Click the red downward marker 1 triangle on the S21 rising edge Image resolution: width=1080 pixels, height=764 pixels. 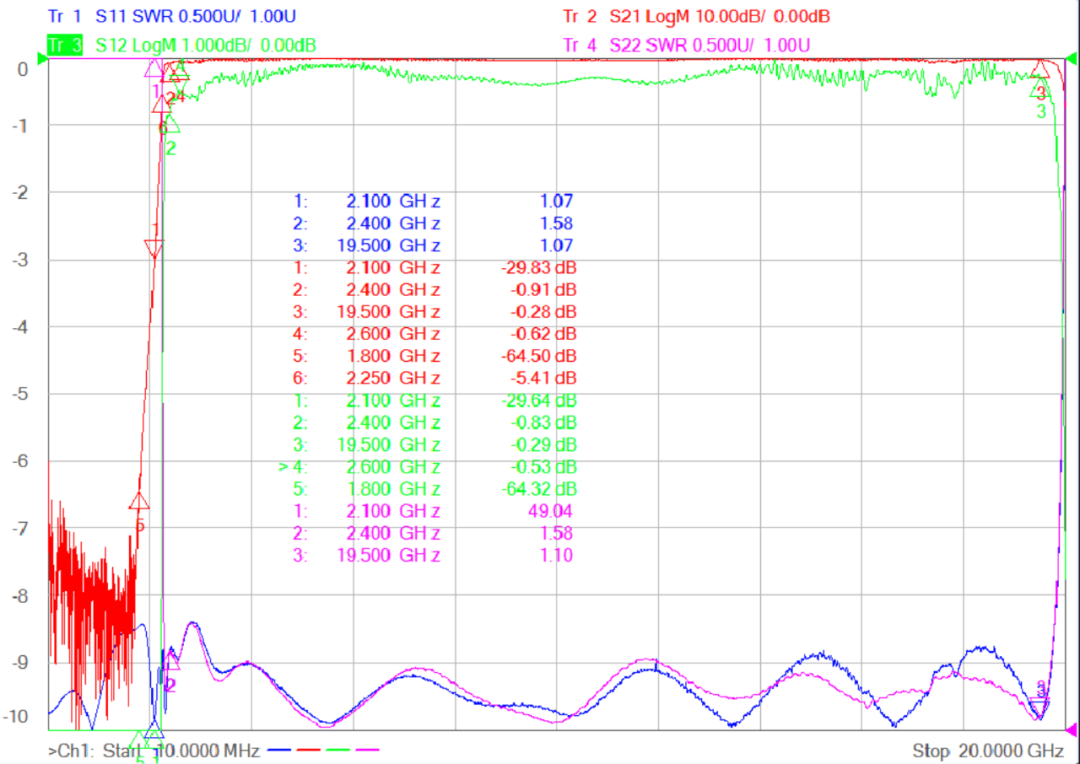(x=154, y=249)
